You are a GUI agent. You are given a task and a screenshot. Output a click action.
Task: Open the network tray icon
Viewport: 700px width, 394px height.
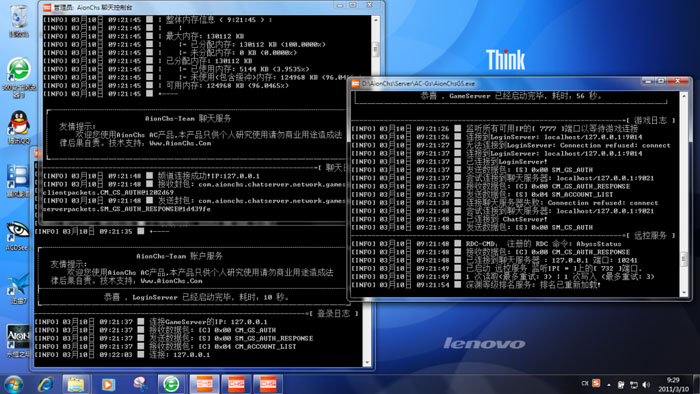[633, 384]
